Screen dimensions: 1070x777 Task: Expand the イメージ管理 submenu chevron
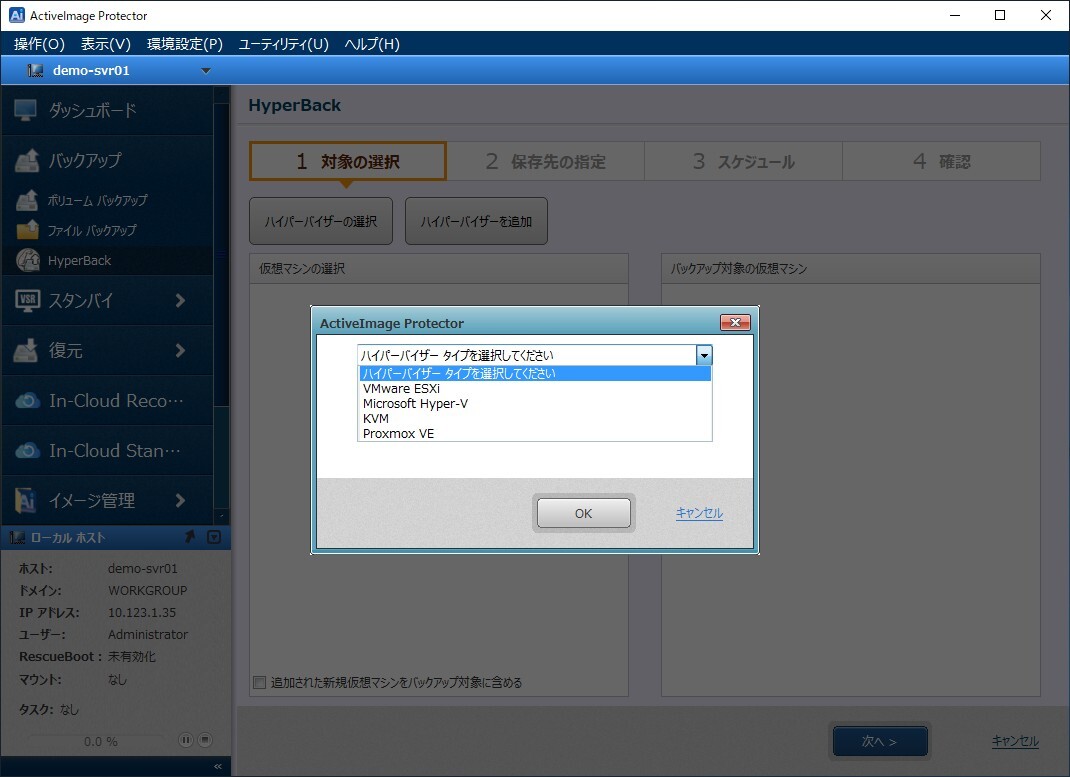(180, 500)
